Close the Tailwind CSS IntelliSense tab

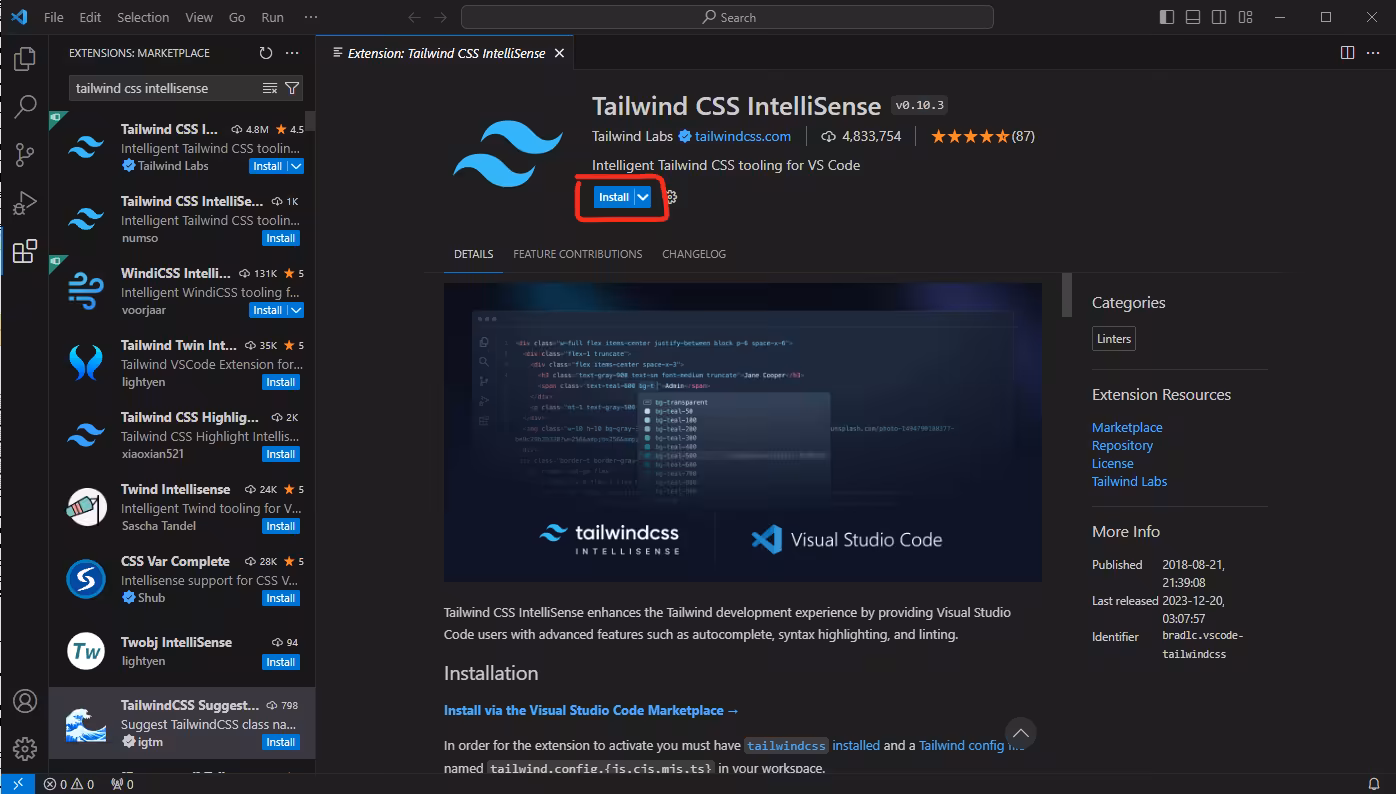pyautogui.click(x=559, y=53)
